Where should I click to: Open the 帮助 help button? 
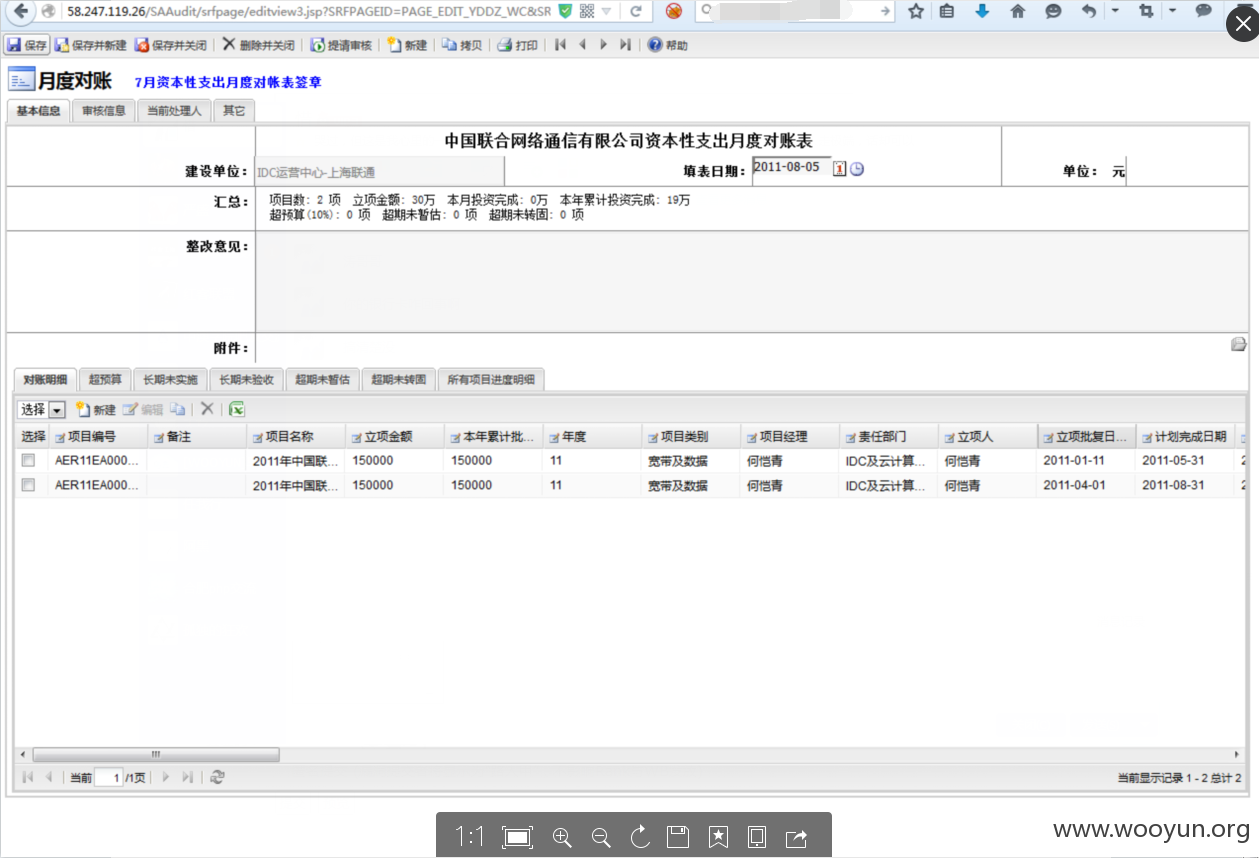click(668, 45)
